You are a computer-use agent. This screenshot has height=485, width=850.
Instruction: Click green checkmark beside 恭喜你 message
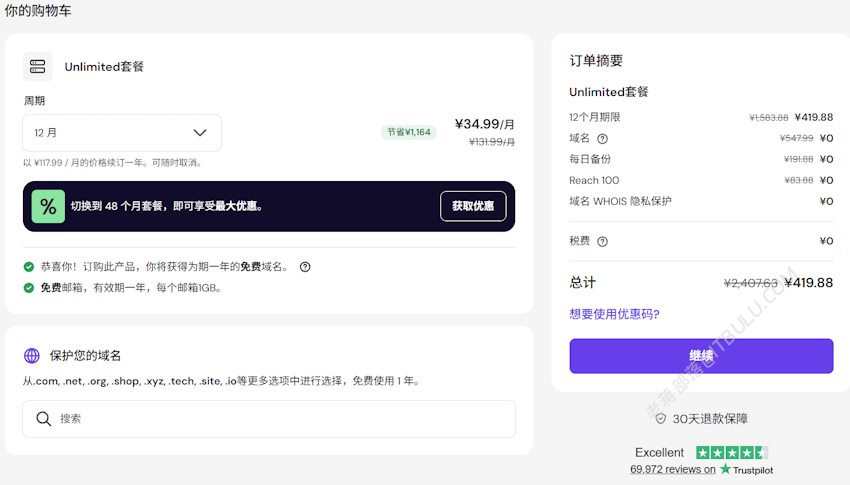pos(29,267)
